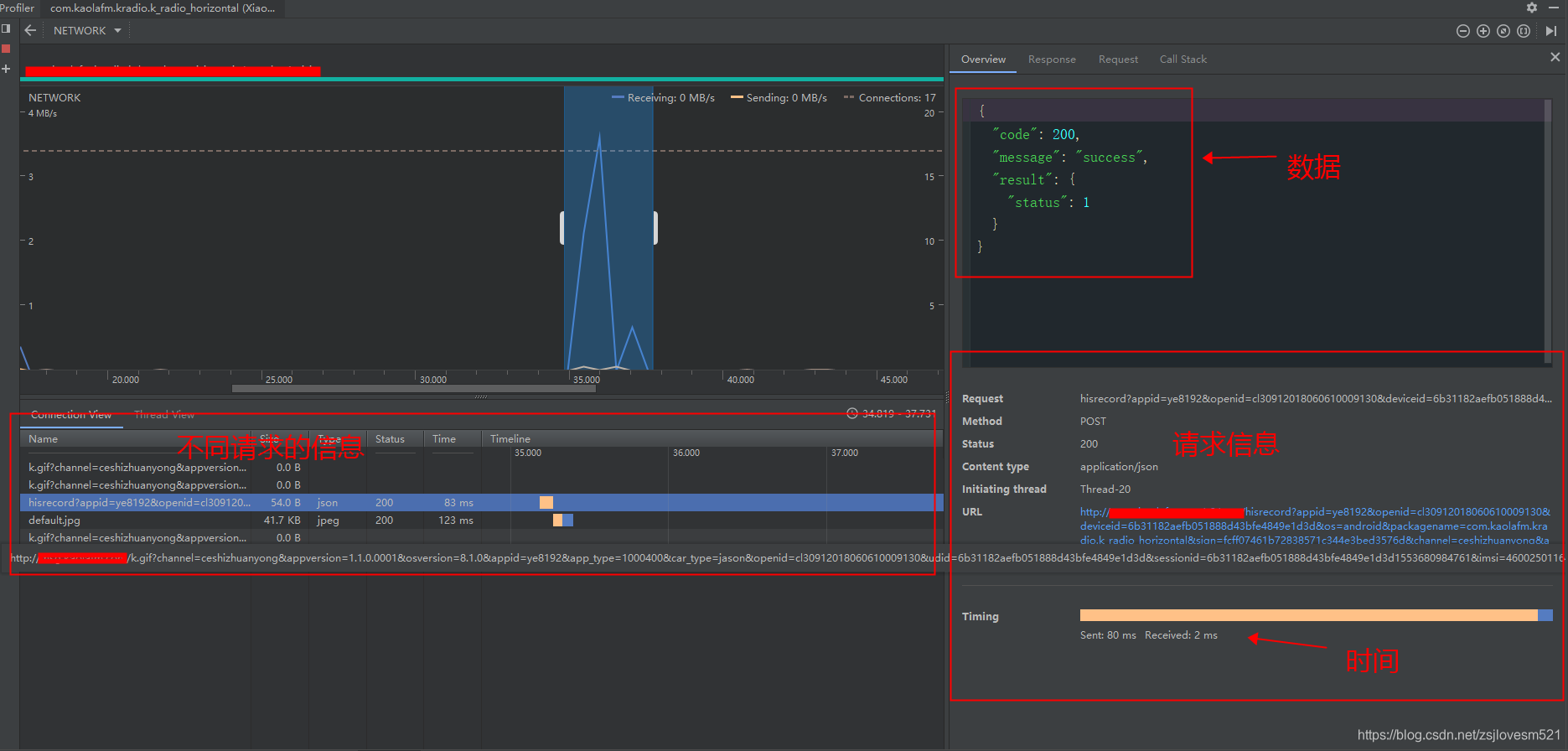This screenshot has height=751, width=1568.
Task: Switch to the Response tab
Action: click(1052, 60)
